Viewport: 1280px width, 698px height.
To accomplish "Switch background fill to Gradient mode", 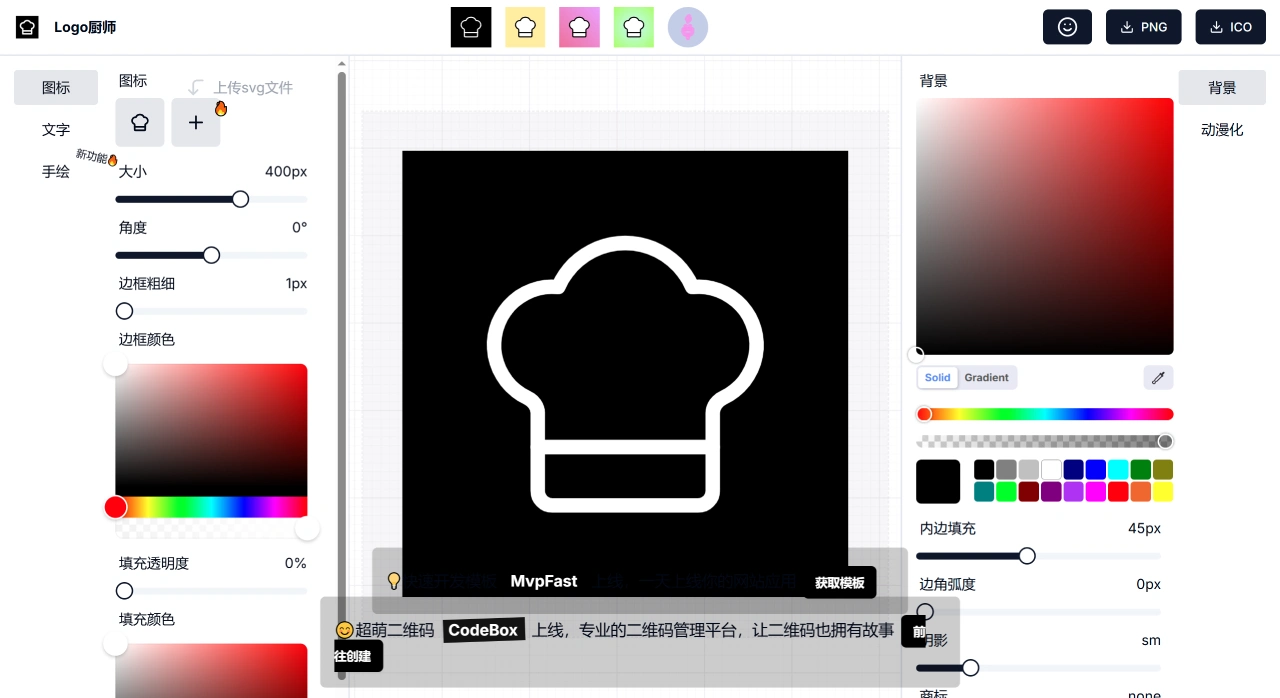I will pos(987,377).
